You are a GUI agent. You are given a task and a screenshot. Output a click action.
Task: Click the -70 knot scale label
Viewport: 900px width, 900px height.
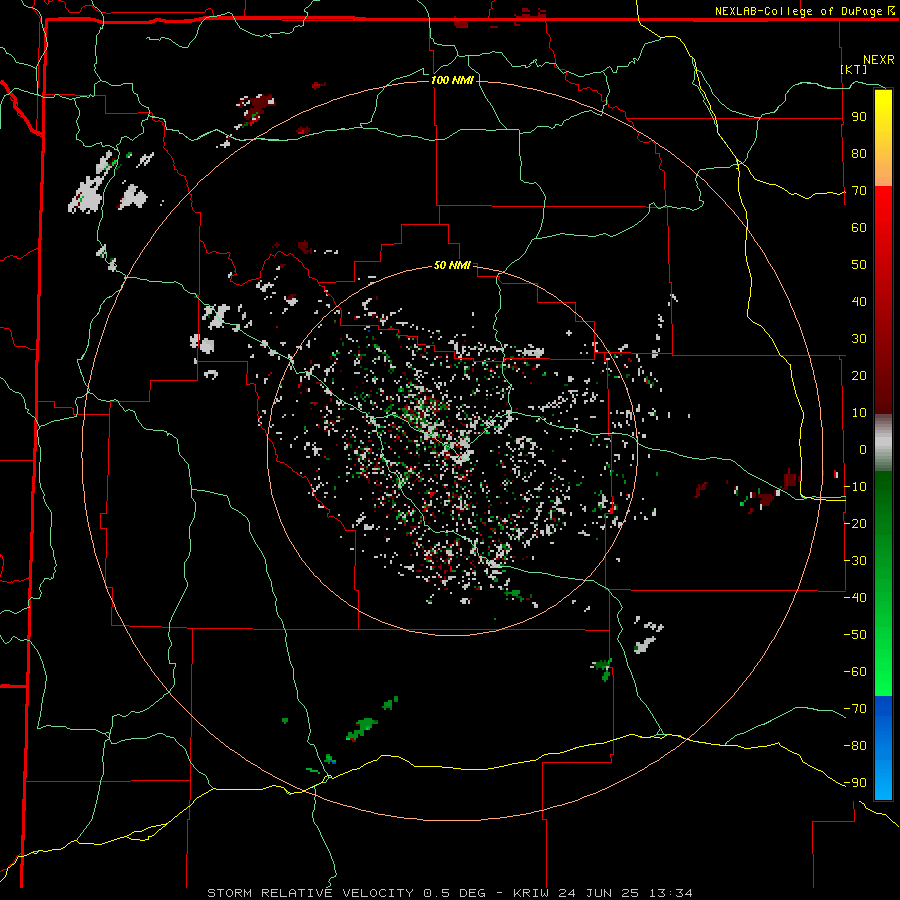855,709
